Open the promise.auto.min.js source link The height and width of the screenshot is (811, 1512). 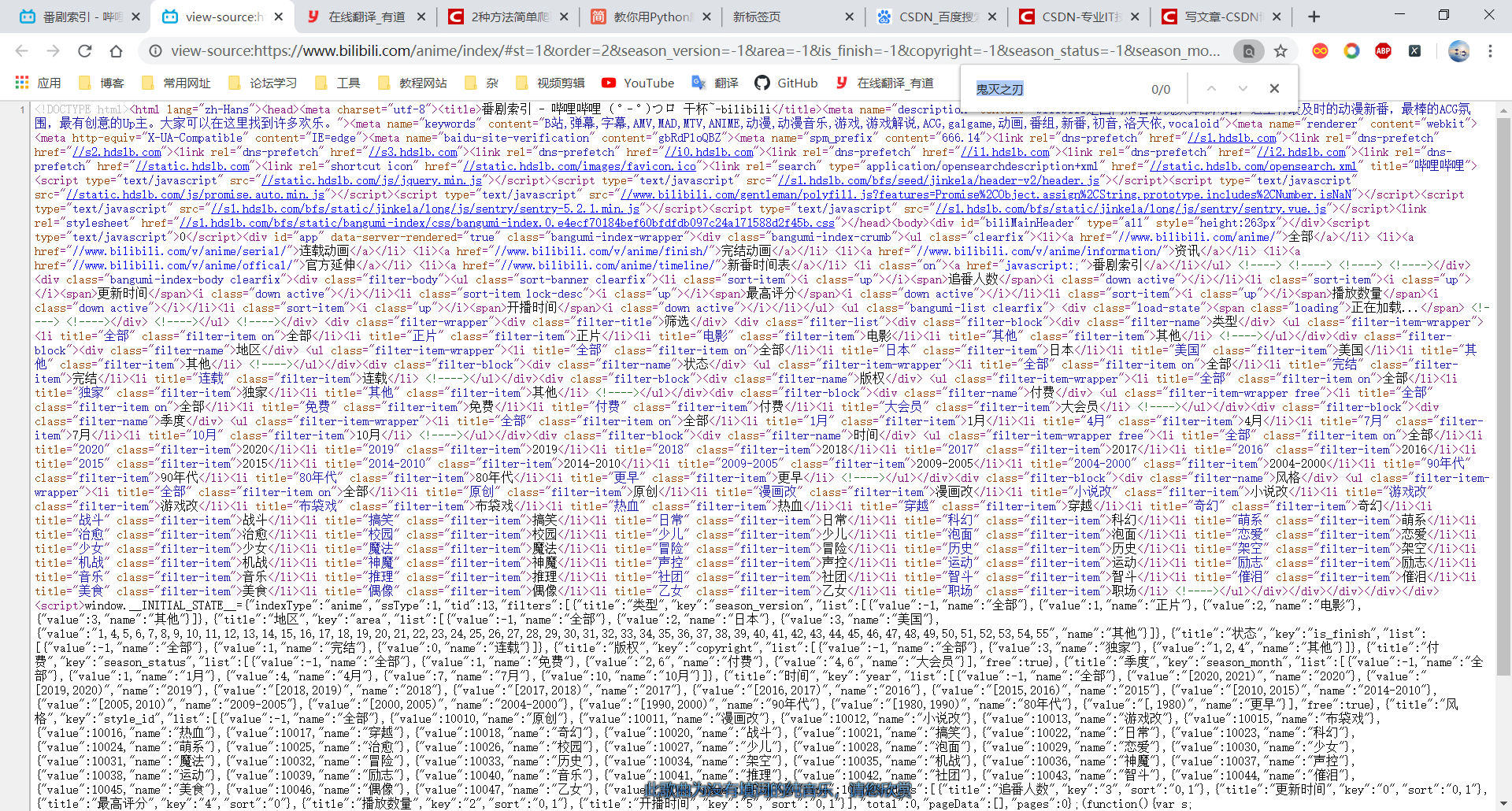click(195, 194)
